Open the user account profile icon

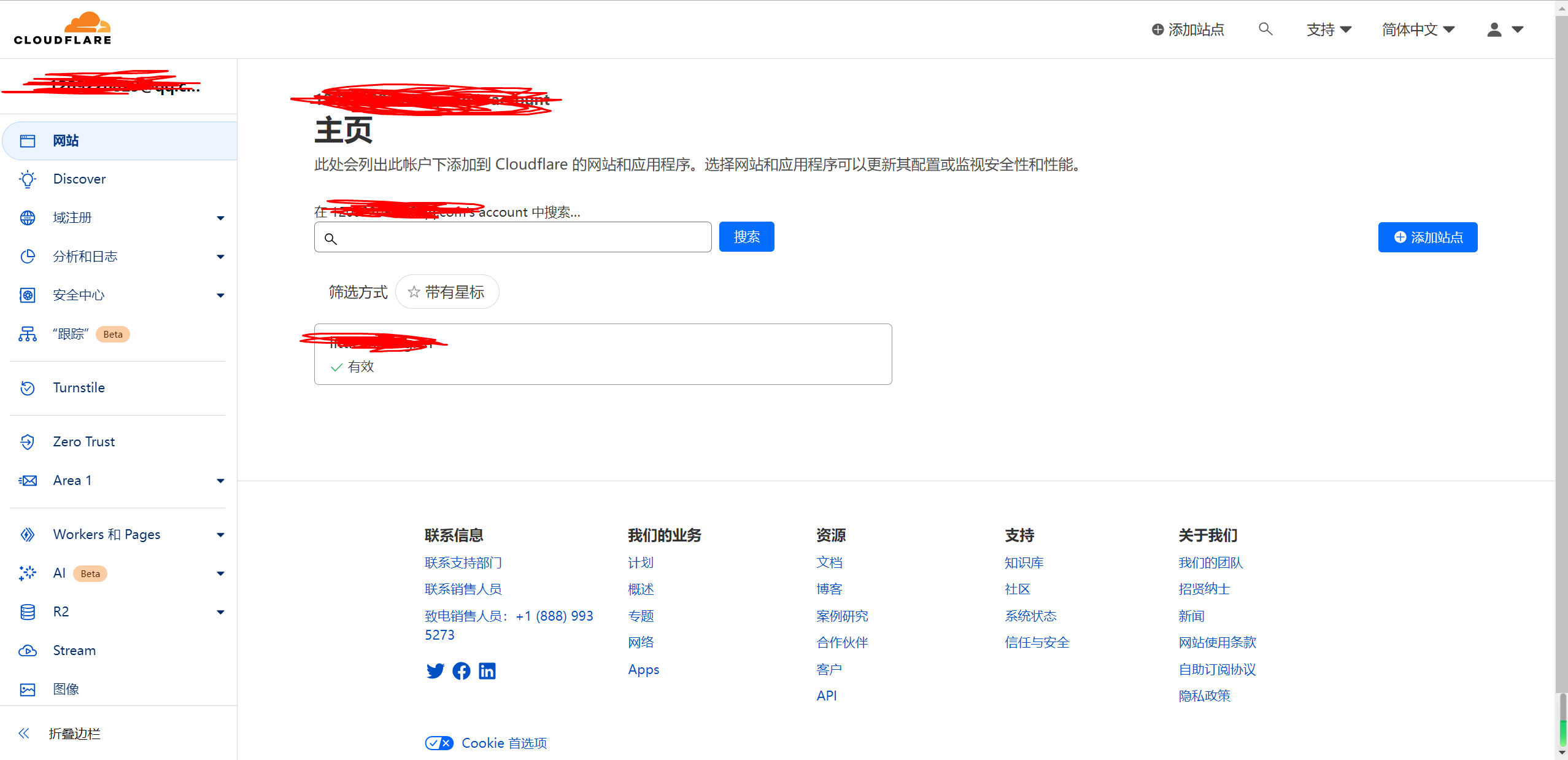[1494, 29]
